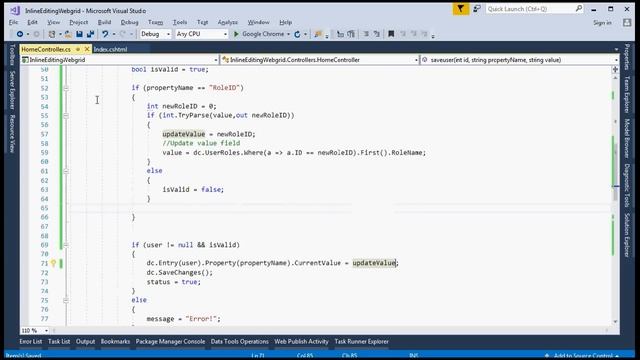Click the feedback icon beside Quick Launch
The image size is (640, 360).
476,9
